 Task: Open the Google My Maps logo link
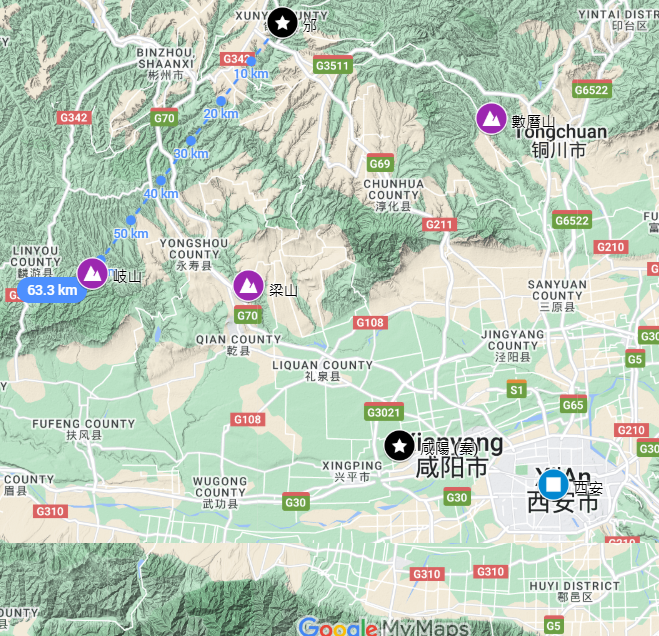point(383,628)
